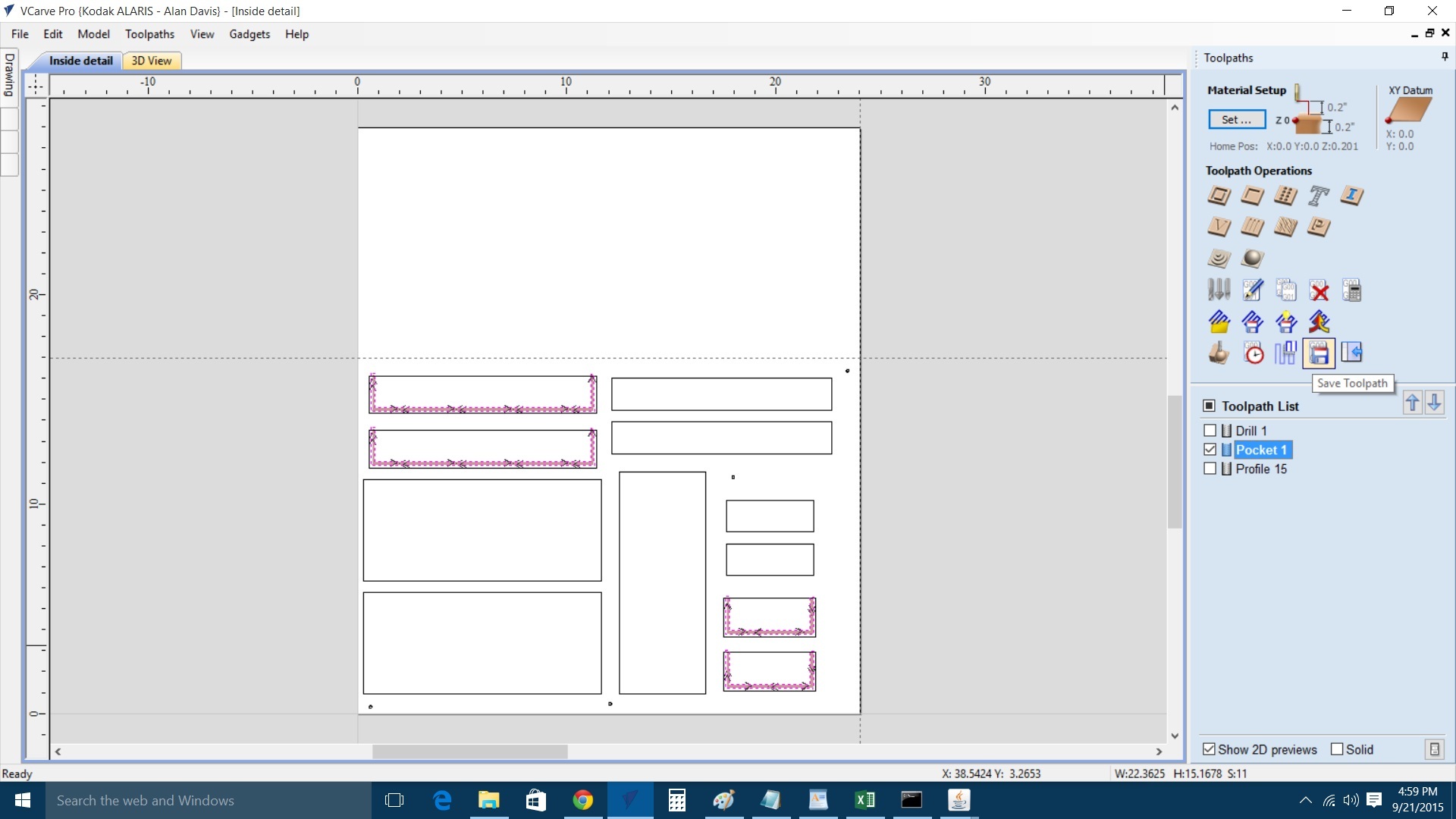This screenshot has height=819, width=1456.
Task: Select the Profile toolpath icon
Action: click(1219, 196)
